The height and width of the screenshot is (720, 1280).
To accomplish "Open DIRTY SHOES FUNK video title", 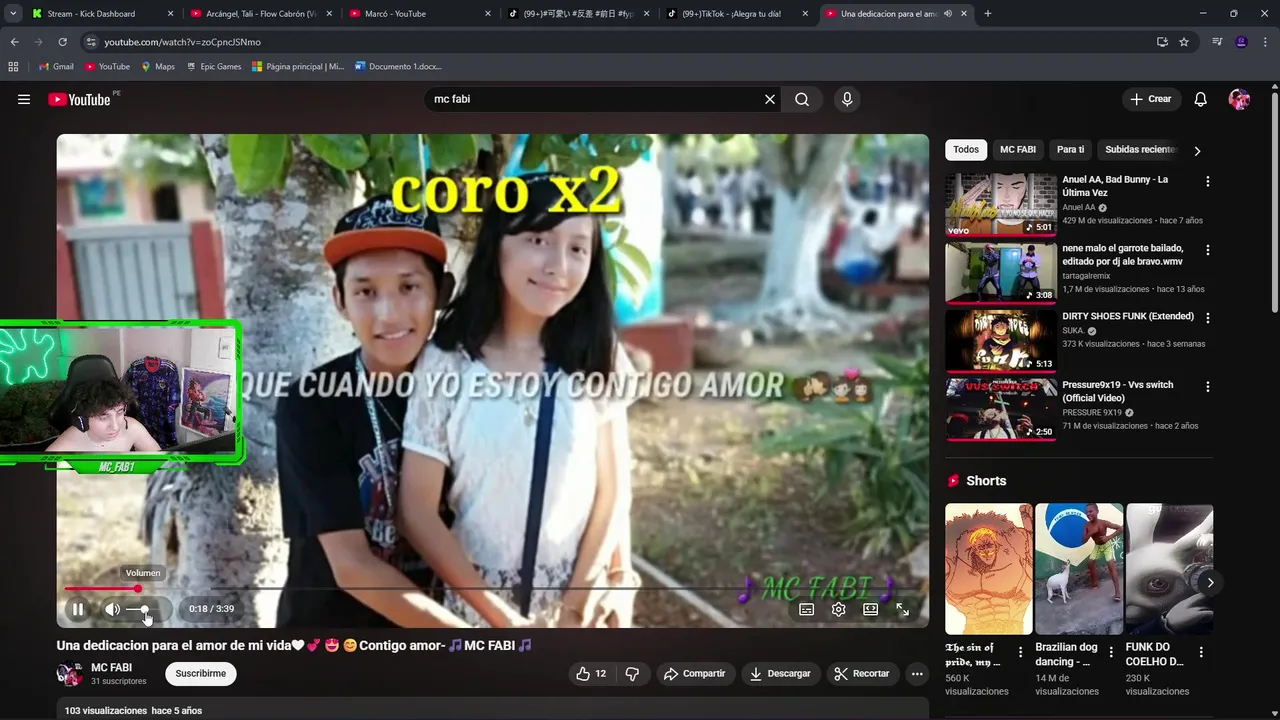I will (x=1128, y=316).
